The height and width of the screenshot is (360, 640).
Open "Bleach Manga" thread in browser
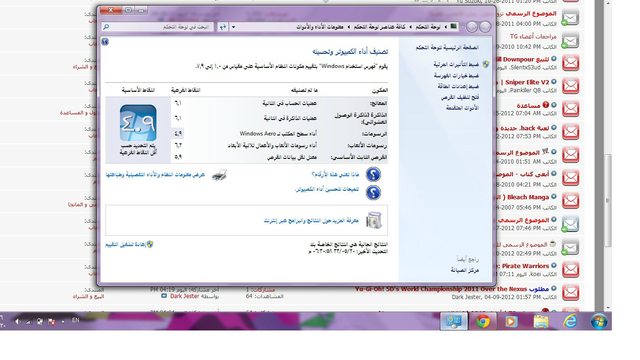(x=527, y=198)
